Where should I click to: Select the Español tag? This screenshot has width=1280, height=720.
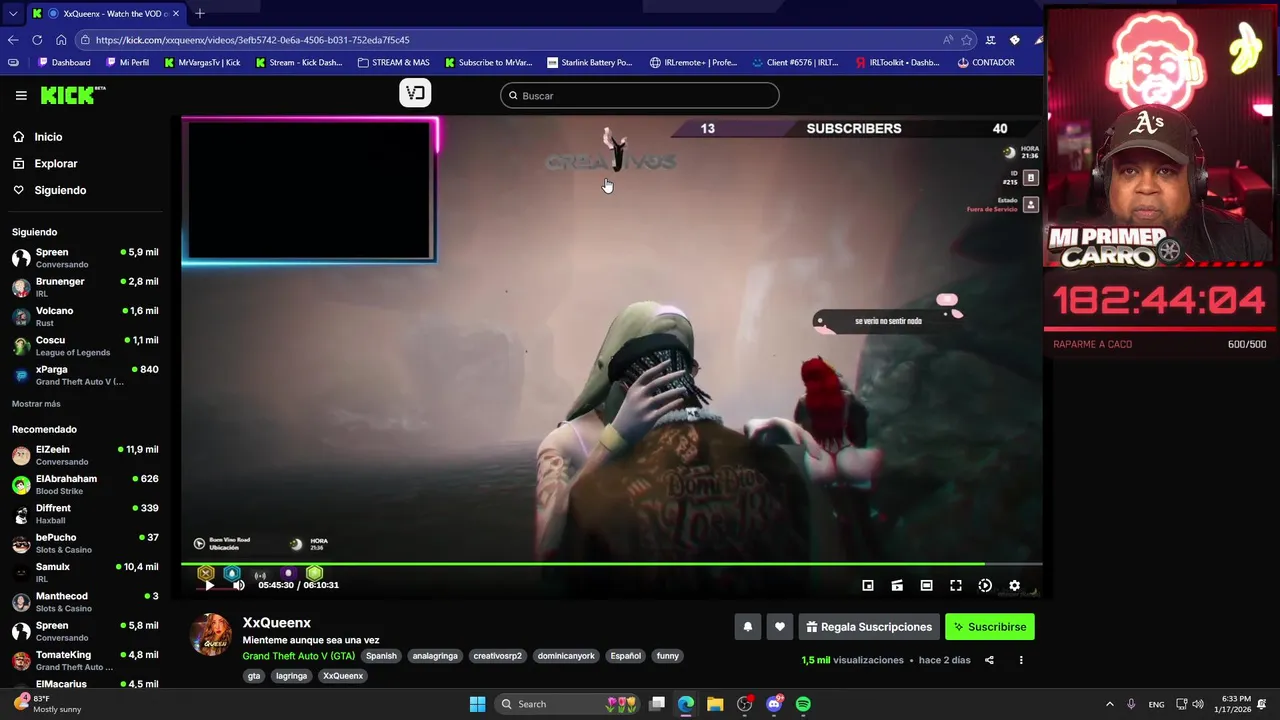(x=626, y=656)
